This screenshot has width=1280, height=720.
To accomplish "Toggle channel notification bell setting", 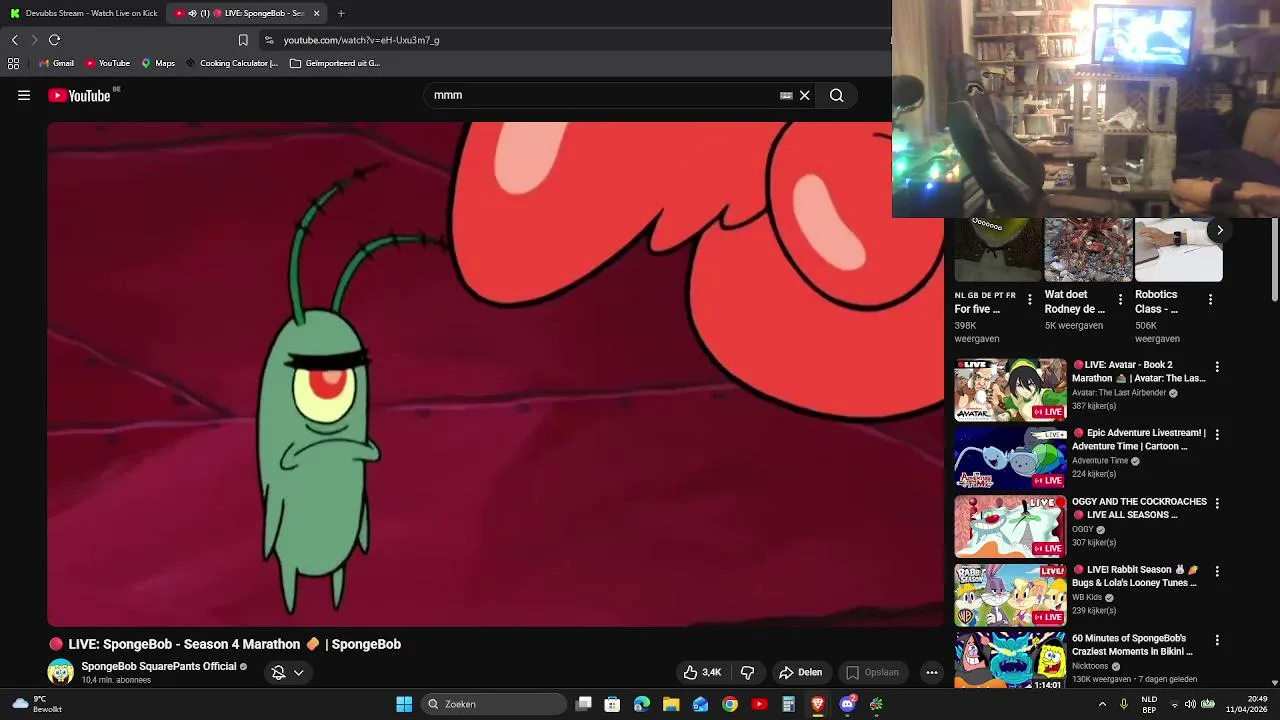I will click(279, 673).
